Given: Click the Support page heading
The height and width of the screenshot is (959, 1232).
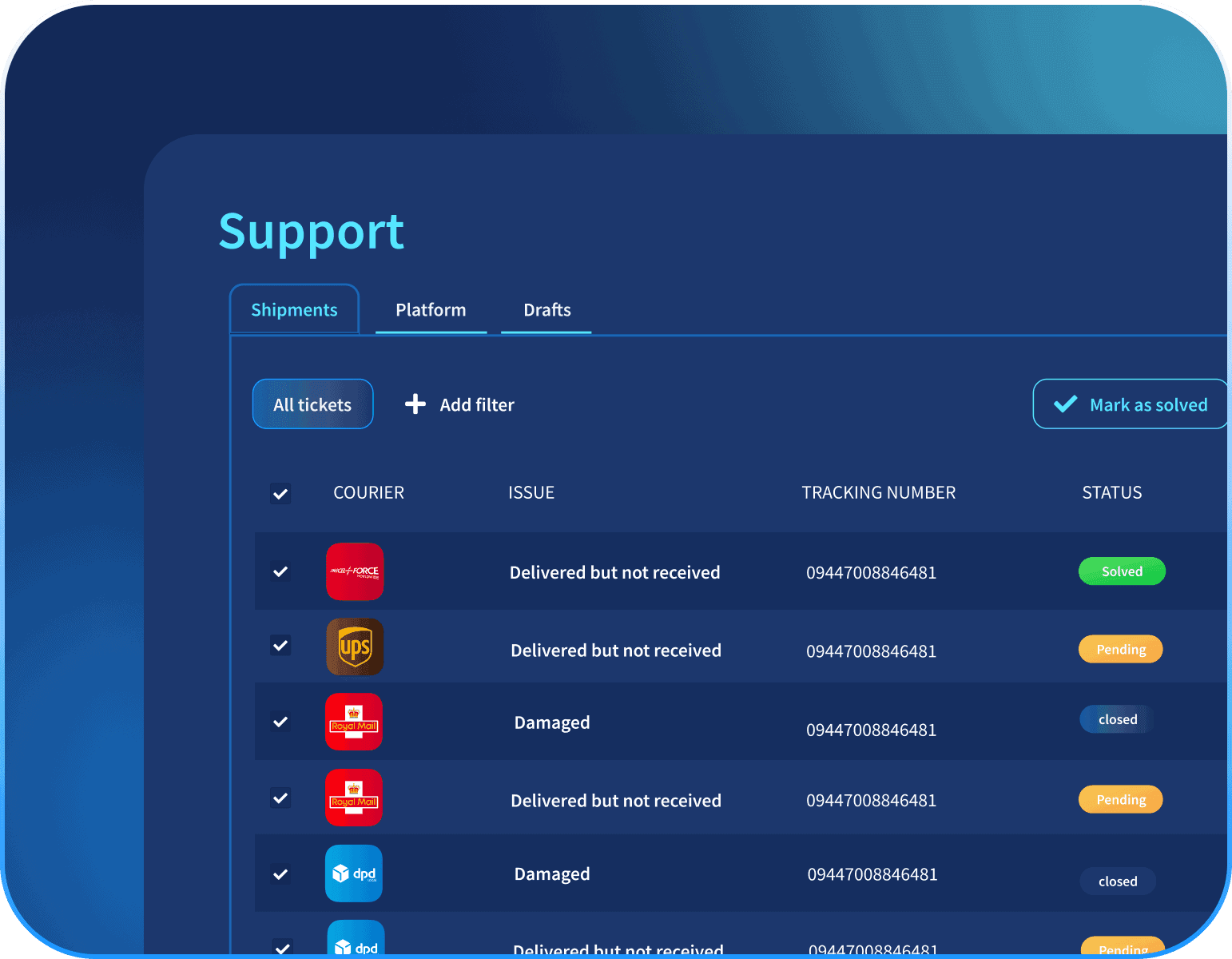Looking at the screenshot, I should [312, 232].
